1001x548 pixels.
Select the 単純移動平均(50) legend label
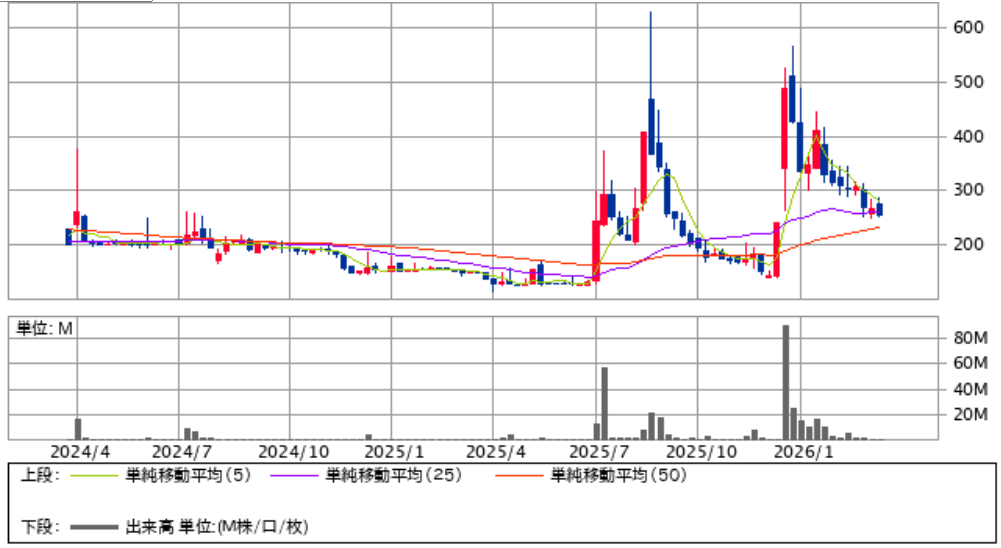[x=618, y=477]
